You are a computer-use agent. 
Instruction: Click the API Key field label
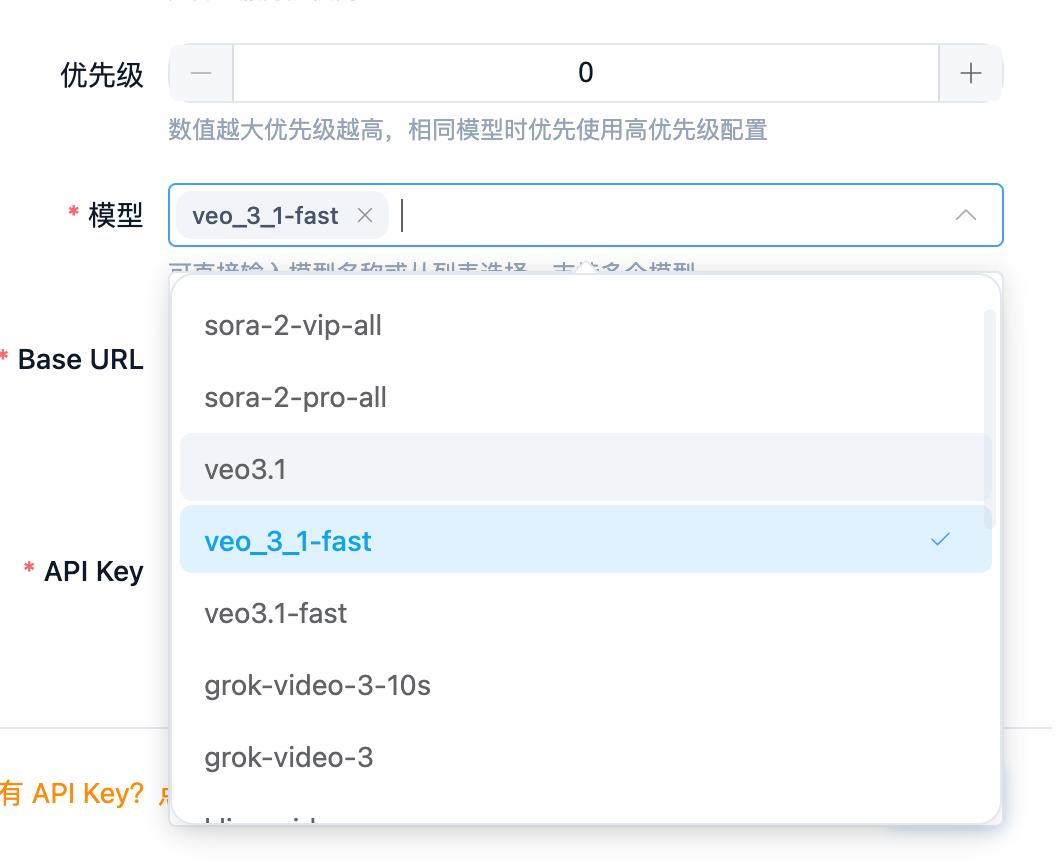point(93,571)
